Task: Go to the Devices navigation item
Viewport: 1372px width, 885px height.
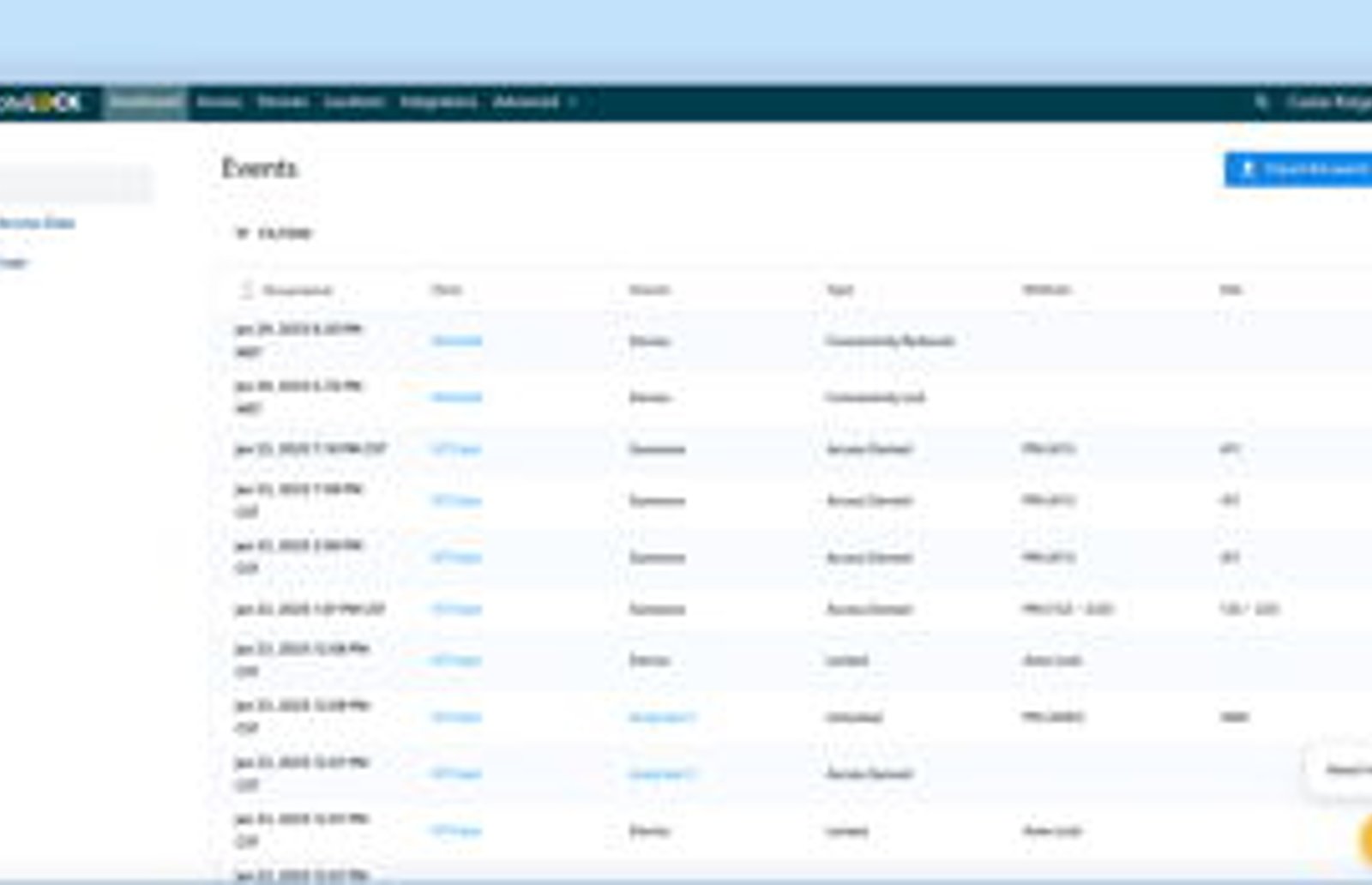Action: (282, 102)
